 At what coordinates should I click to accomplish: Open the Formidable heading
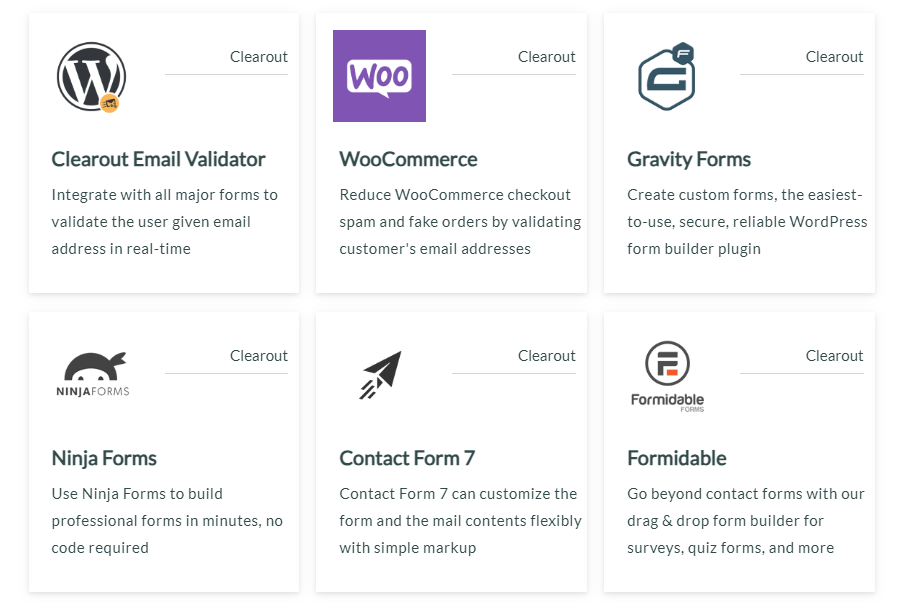coord(677,459)
